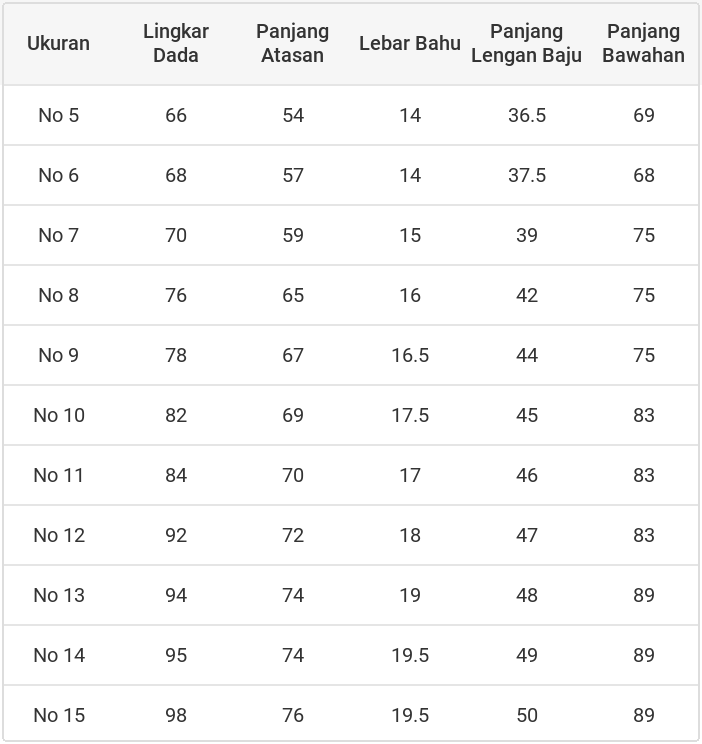Click the Lingkar Dada column header
The height and width of the screenshot is (744, 702).
click(x=176, y=43)
